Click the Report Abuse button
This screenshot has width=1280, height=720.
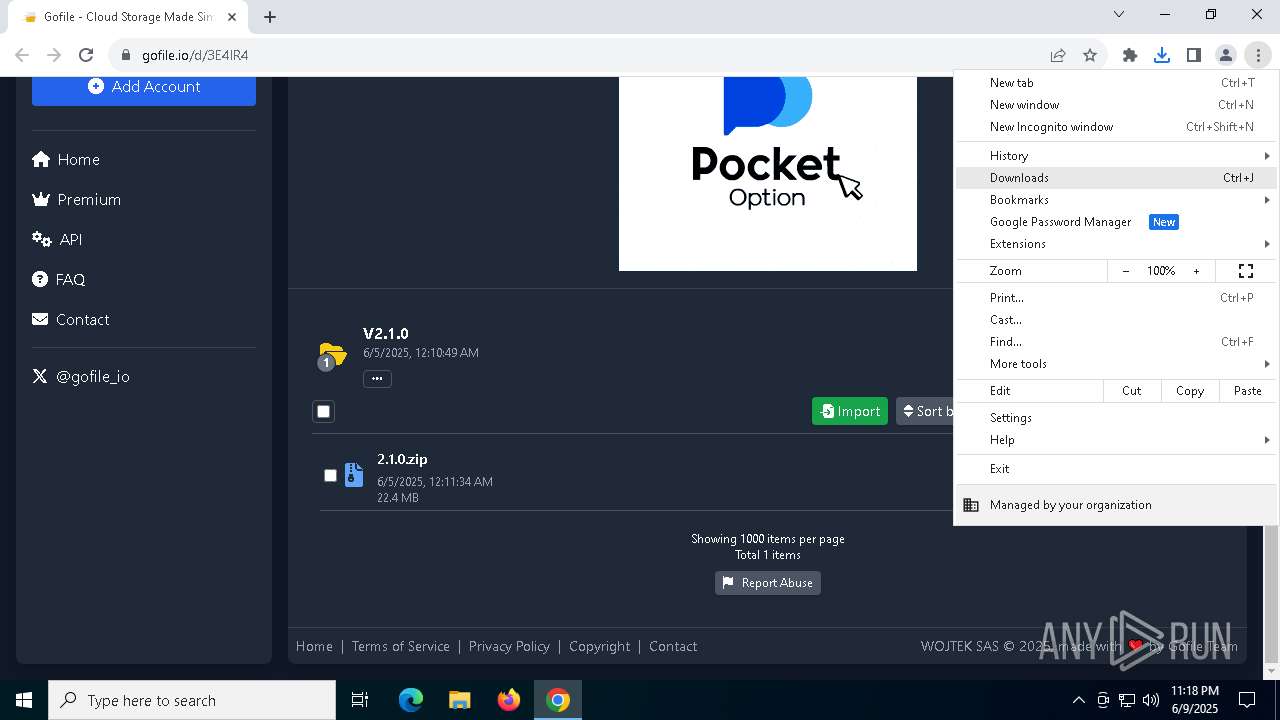(768, 583)
